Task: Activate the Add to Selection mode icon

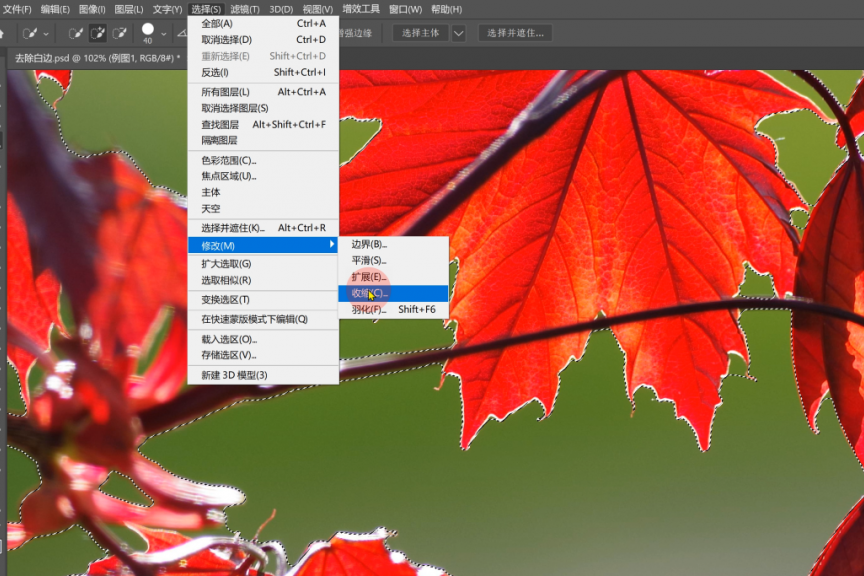Action: tap(98, 33)
